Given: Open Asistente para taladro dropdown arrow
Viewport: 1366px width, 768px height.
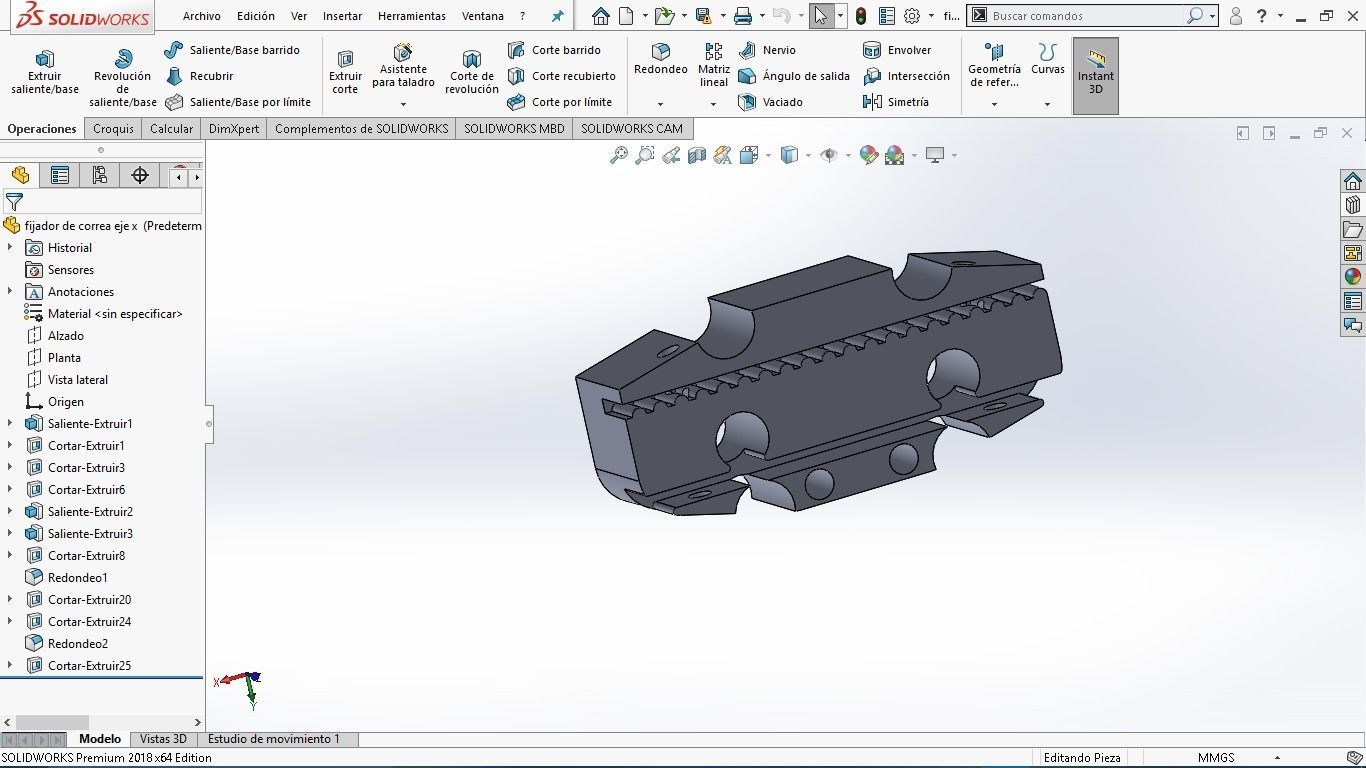Looking at the screenshot, I should coord(403,104).
